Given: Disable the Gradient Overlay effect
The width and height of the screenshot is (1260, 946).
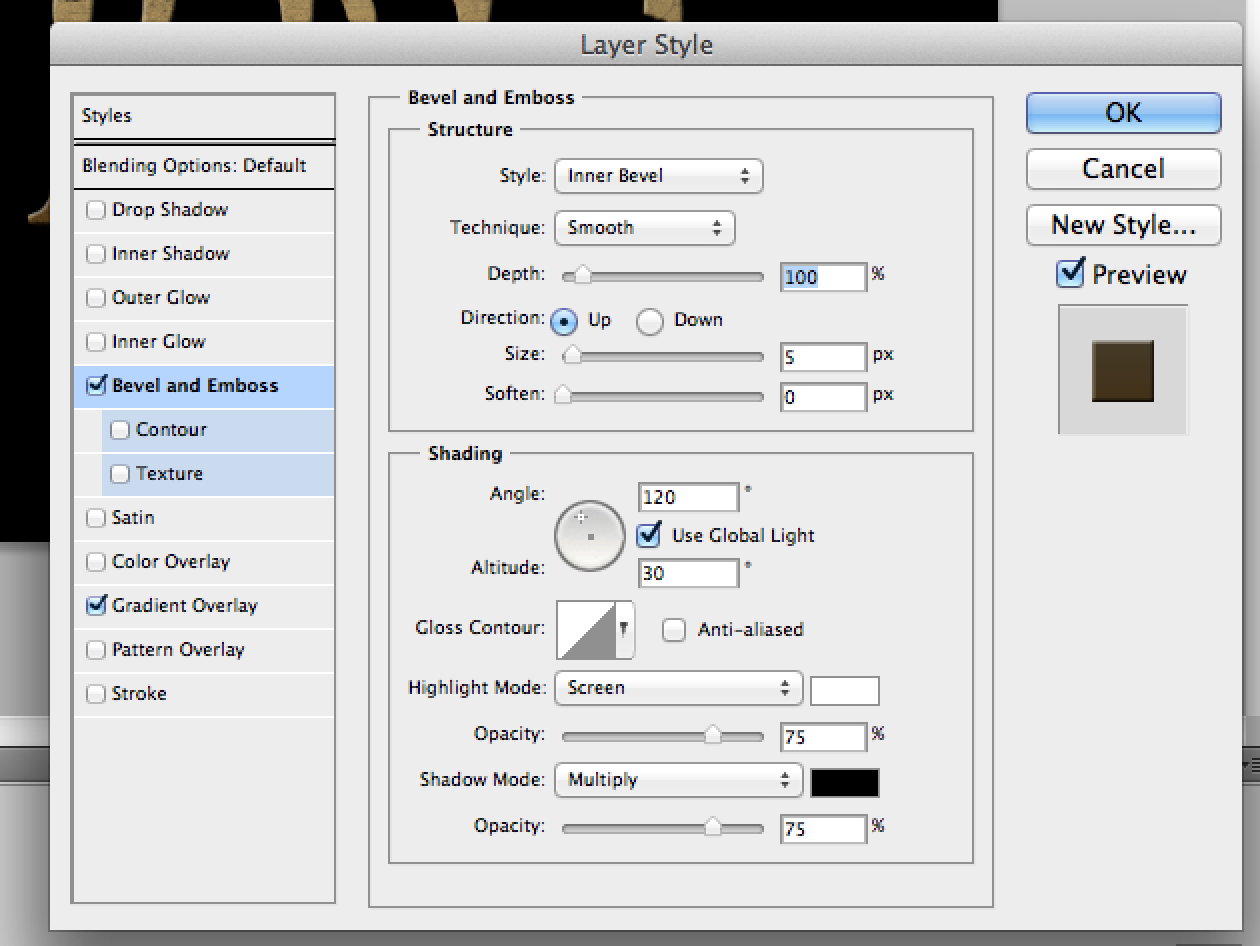Looking at the screenshot, I should (95, 605).
